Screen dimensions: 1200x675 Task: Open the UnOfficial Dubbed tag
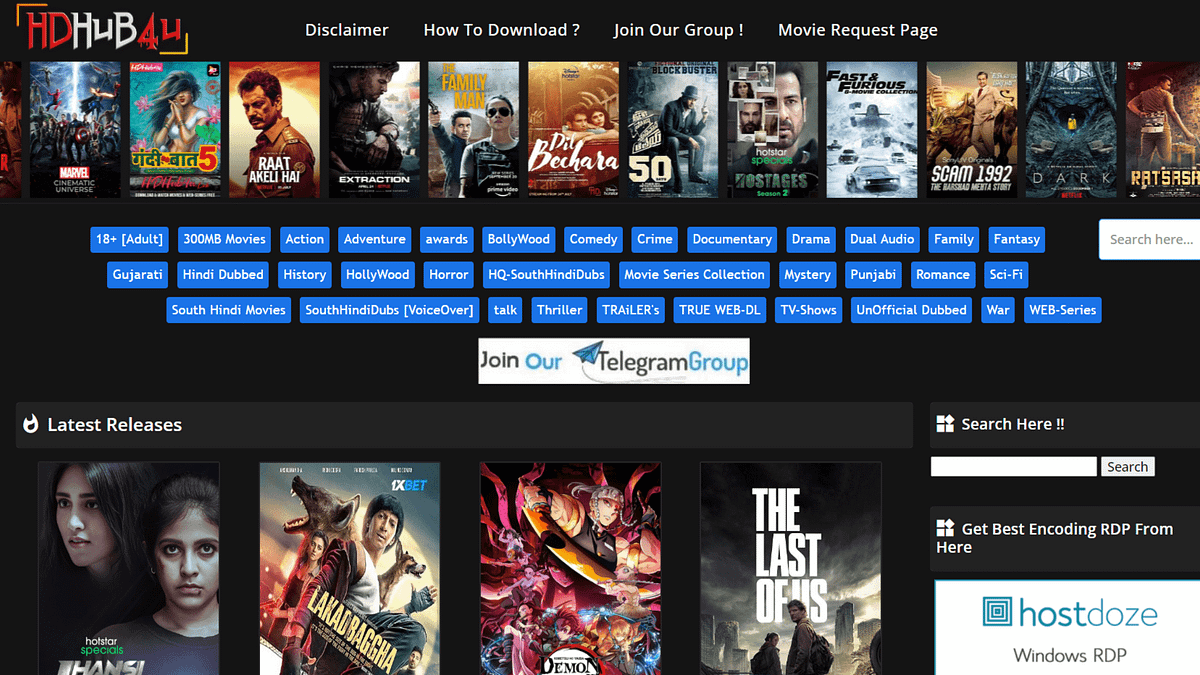click(912, 310)
